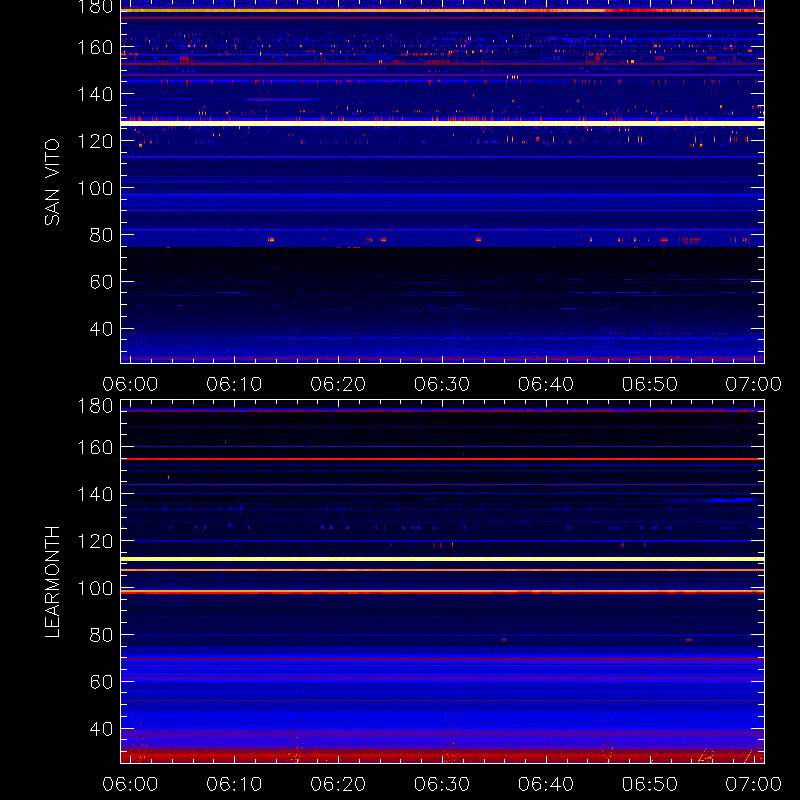Viewport: 800px width, 800px height.
Task: Click 06:50 time label under LEARMONTH plot
Action: click(650, 784)
